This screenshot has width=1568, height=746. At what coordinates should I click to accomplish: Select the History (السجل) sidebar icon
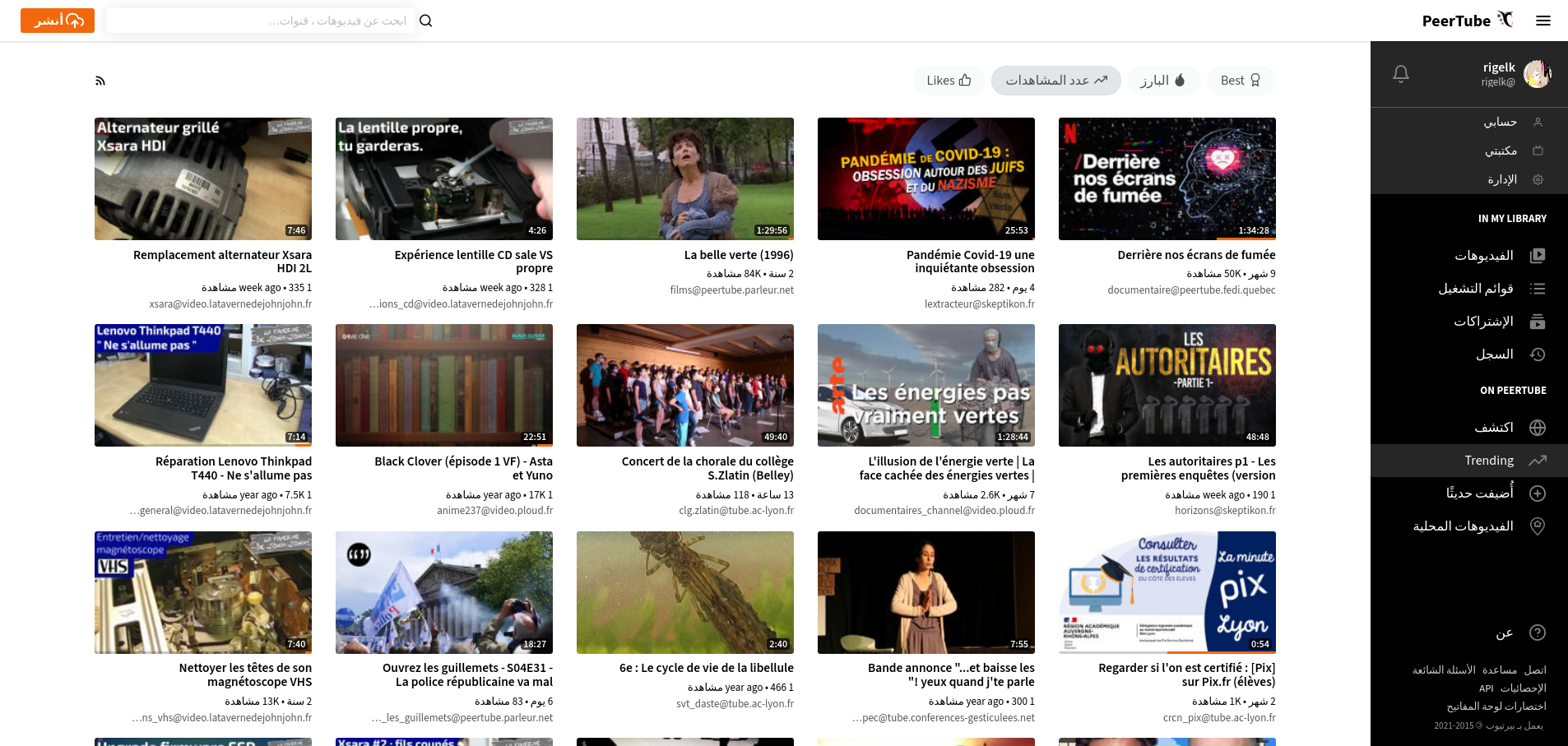click(1539, 354)
